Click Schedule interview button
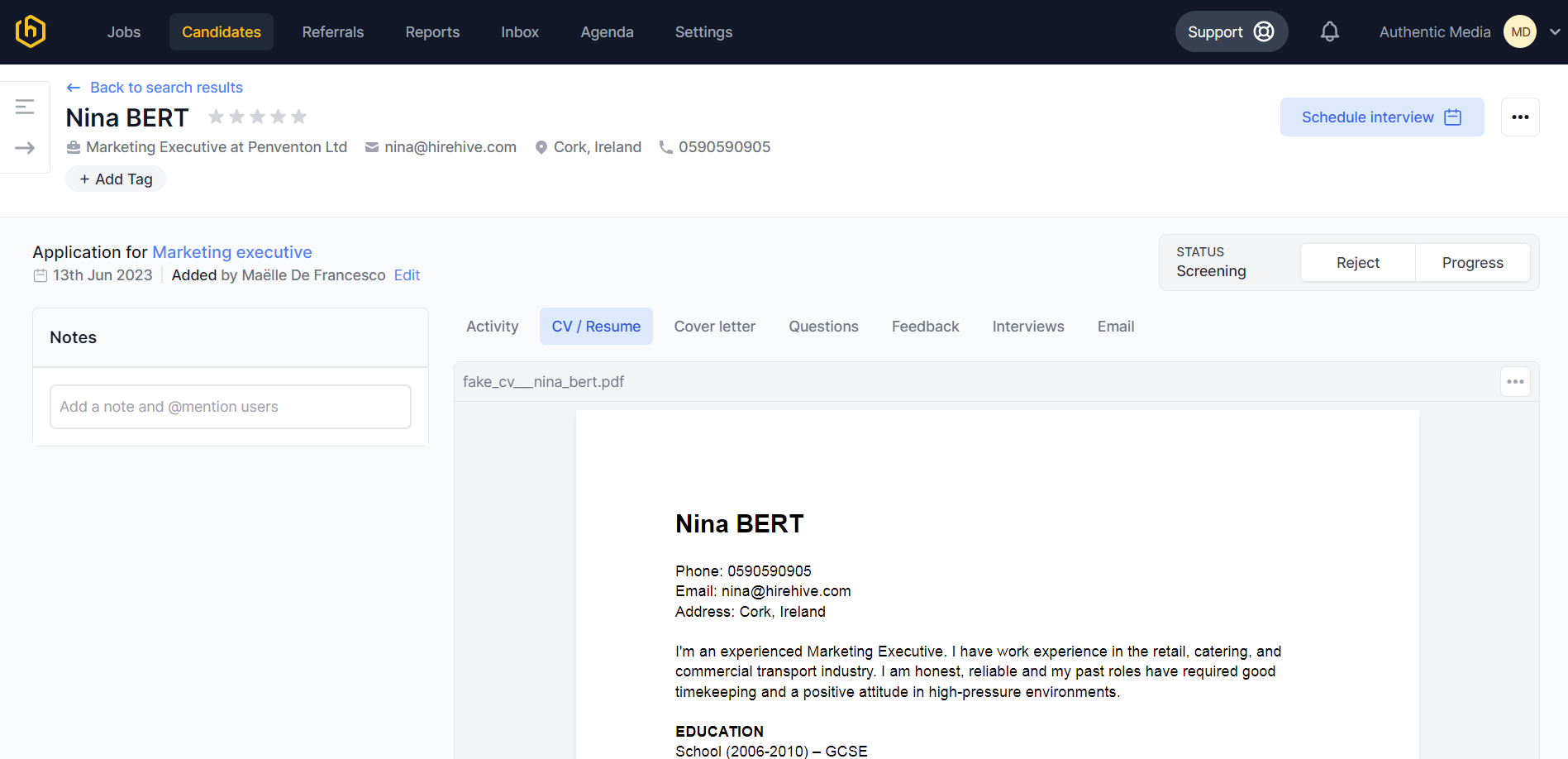1568x759 pixels. [x=1382, y=117]
